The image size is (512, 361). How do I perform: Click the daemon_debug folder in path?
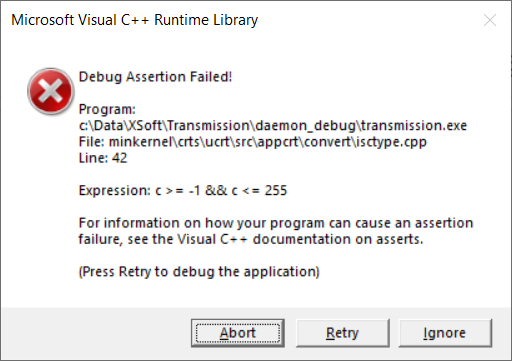pos(305,126)
